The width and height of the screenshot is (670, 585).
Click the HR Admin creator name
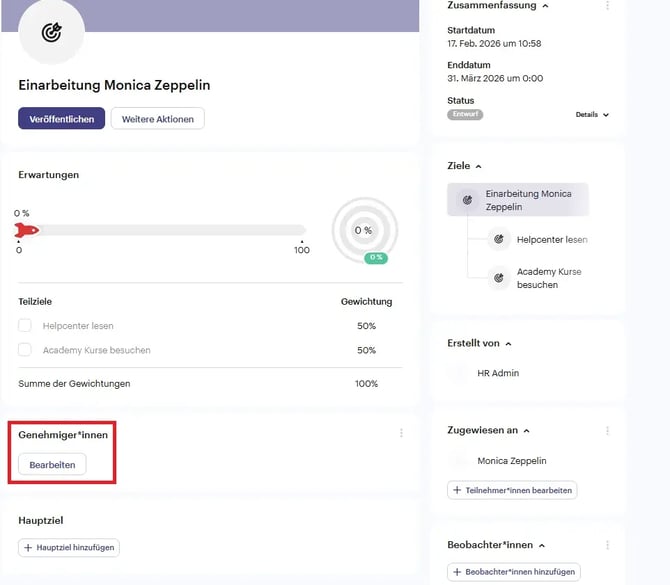pos(498,373)
